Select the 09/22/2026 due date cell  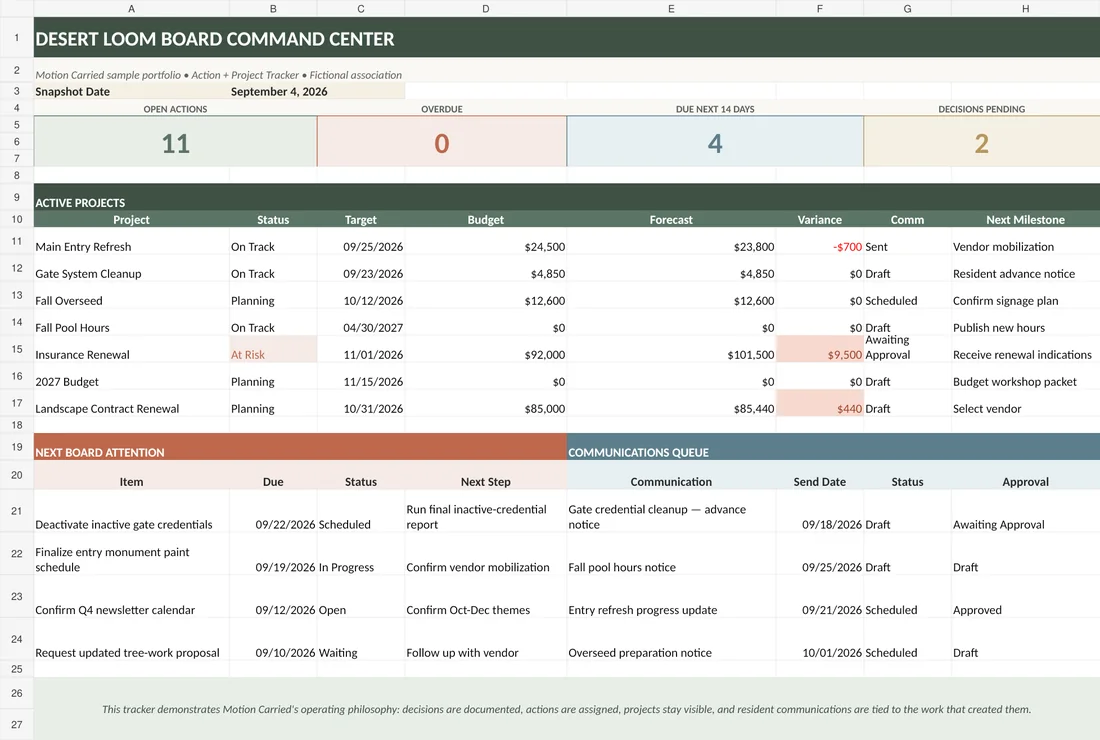point(273,511)
